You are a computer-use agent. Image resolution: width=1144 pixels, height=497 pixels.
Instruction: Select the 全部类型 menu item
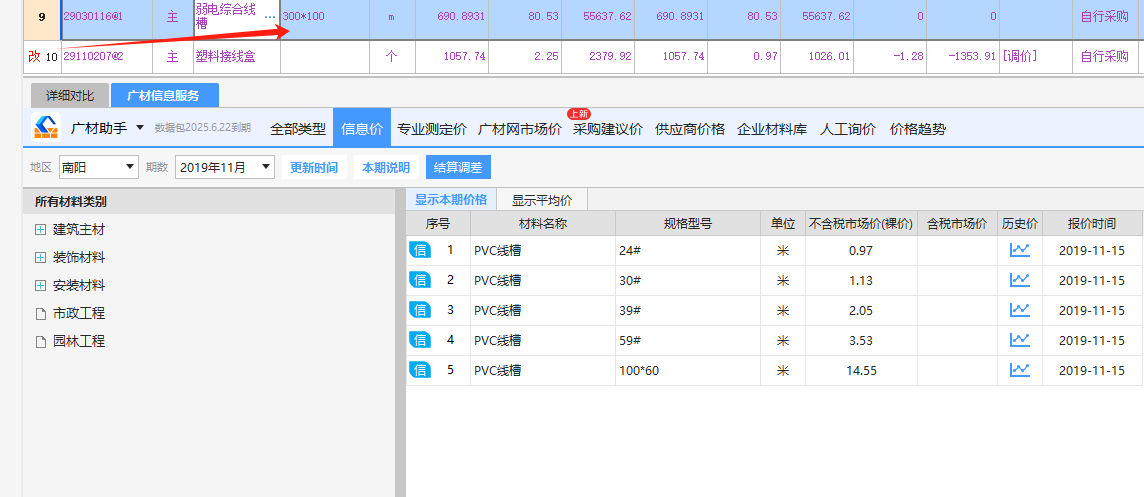298,129
